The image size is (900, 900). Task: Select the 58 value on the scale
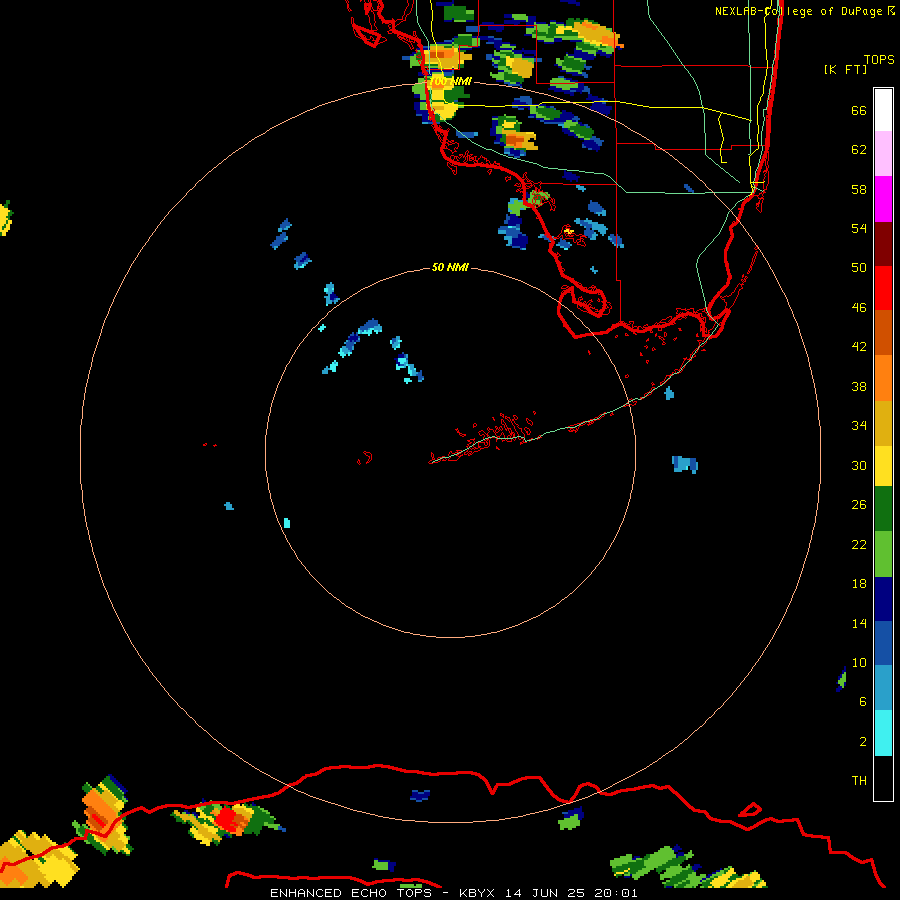tap(859, 189)
